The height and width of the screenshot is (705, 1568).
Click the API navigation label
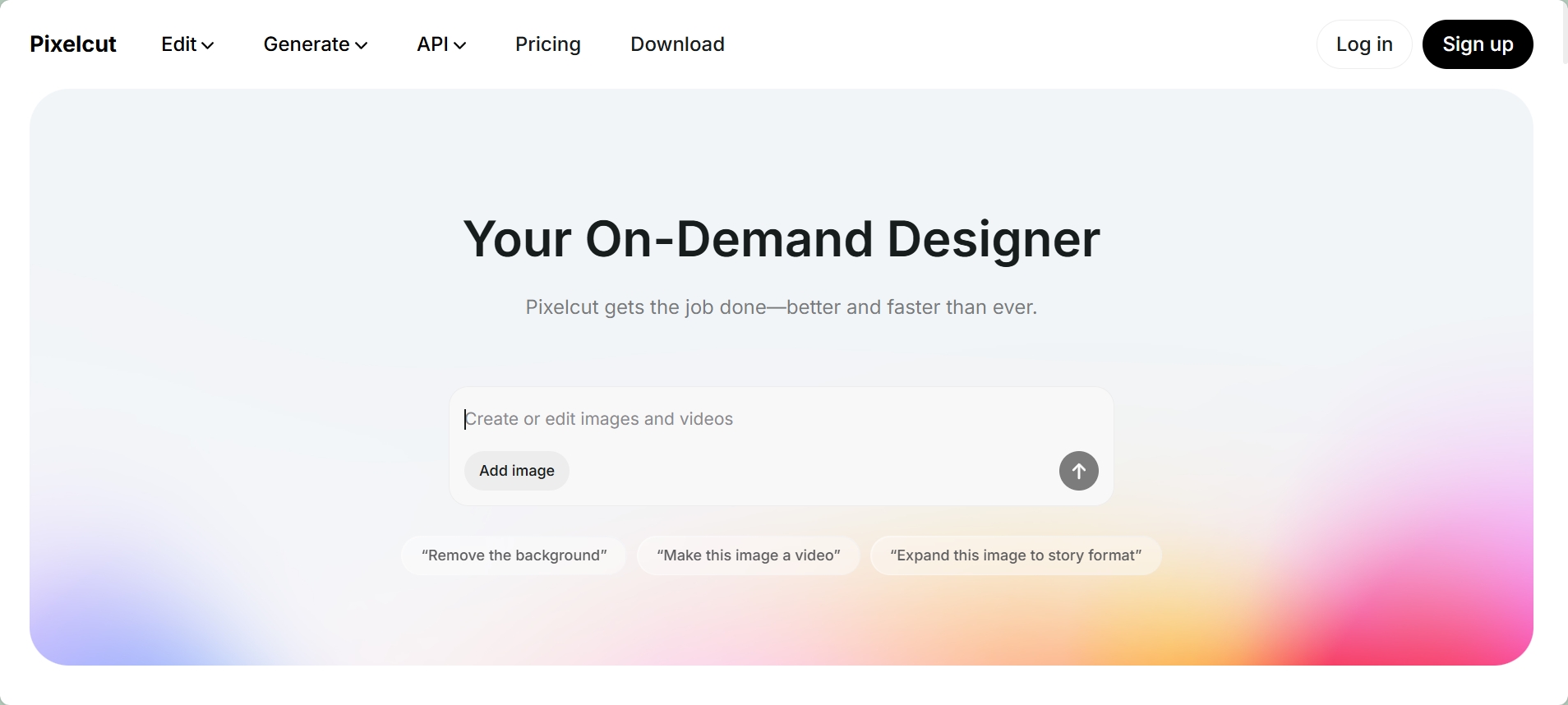point(432,44)
